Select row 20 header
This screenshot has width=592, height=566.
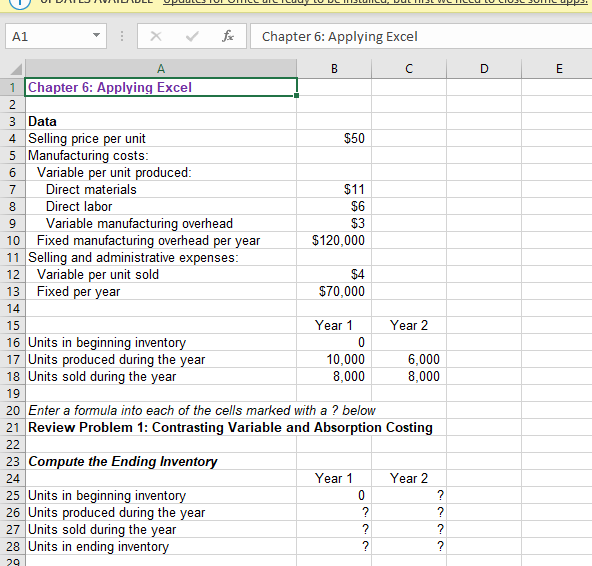(x=12, y=410)
